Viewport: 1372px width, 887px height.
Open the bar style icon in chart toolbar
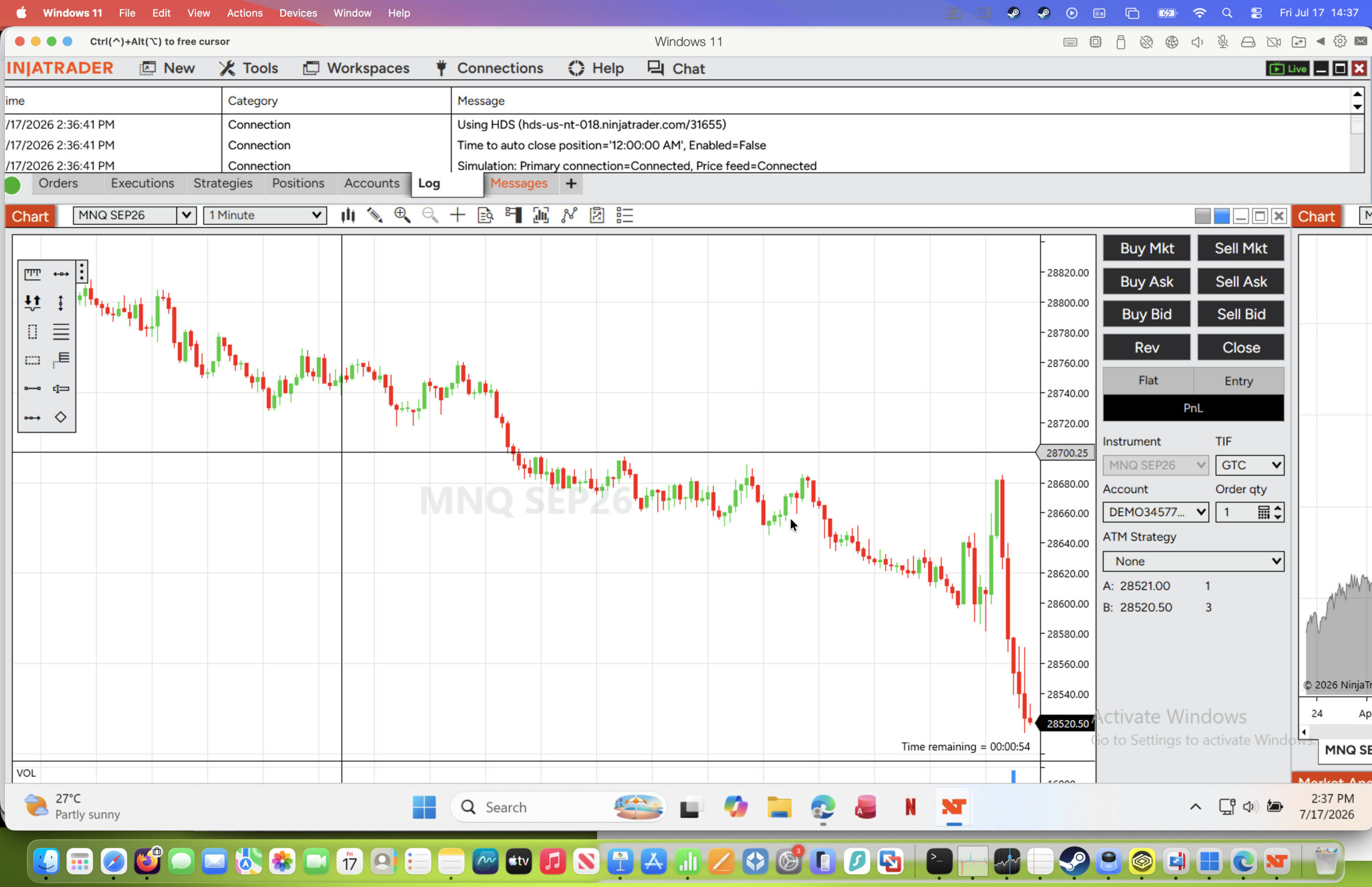pyautogui.click(x=348, y=215)
